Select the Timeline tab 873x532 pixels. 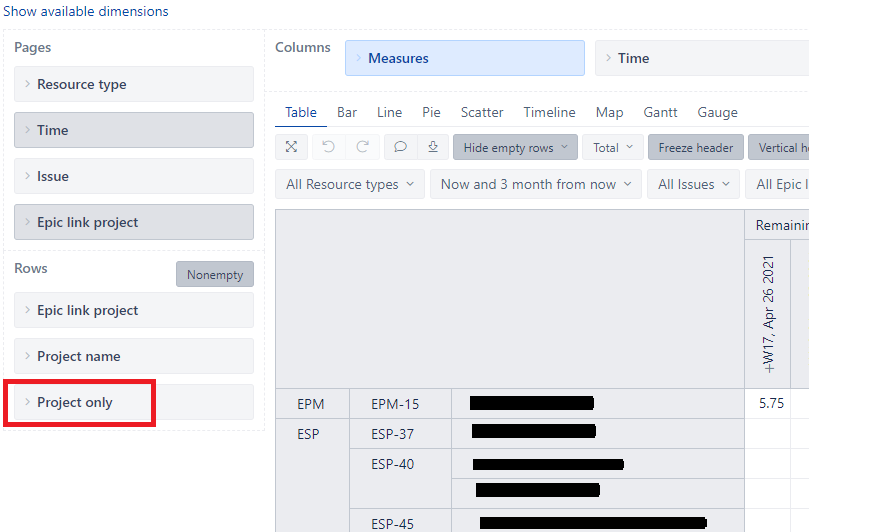(549, 112)
